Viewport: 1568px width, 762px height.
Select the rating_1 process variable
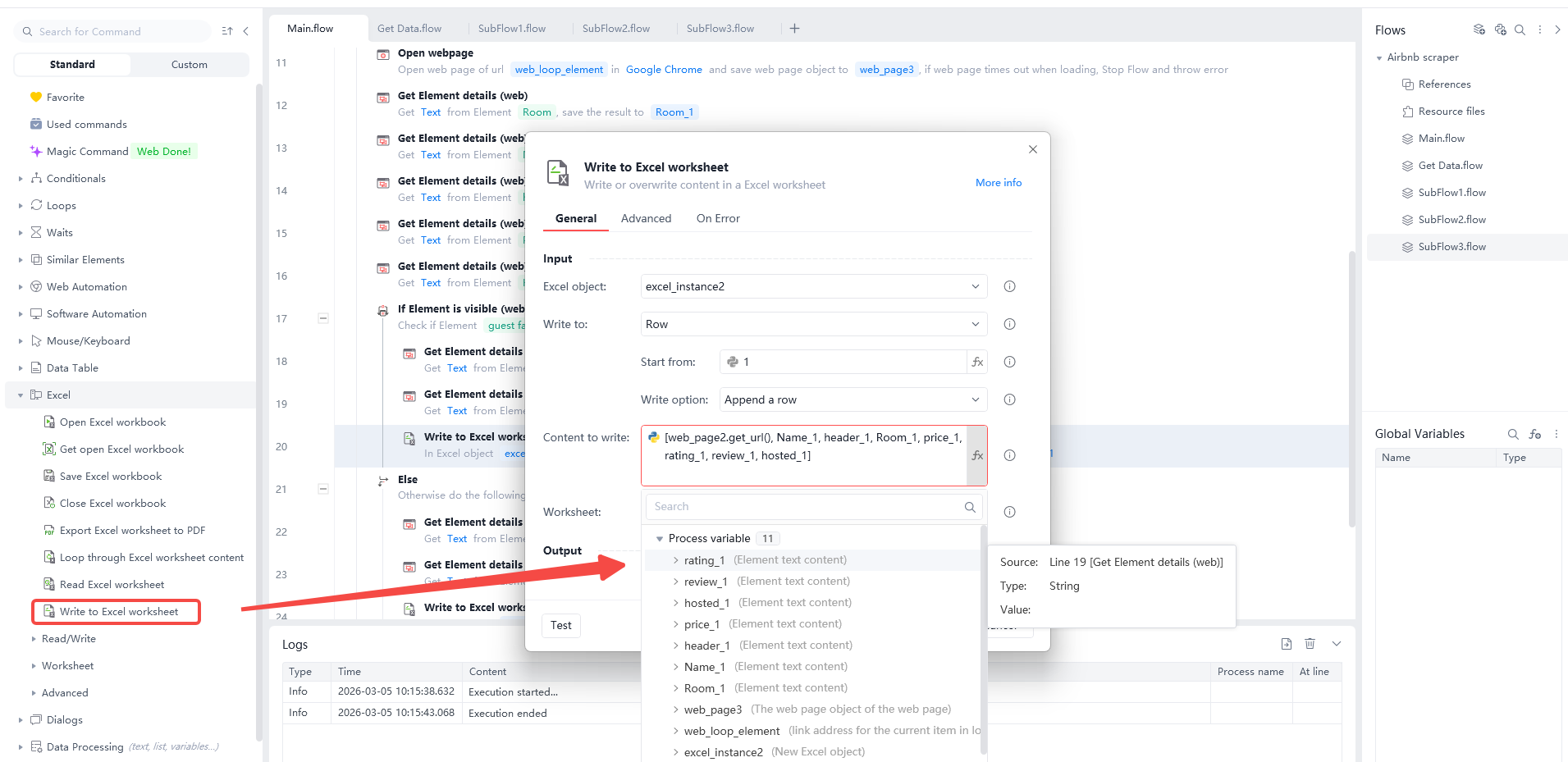click(x=704, y=559)
